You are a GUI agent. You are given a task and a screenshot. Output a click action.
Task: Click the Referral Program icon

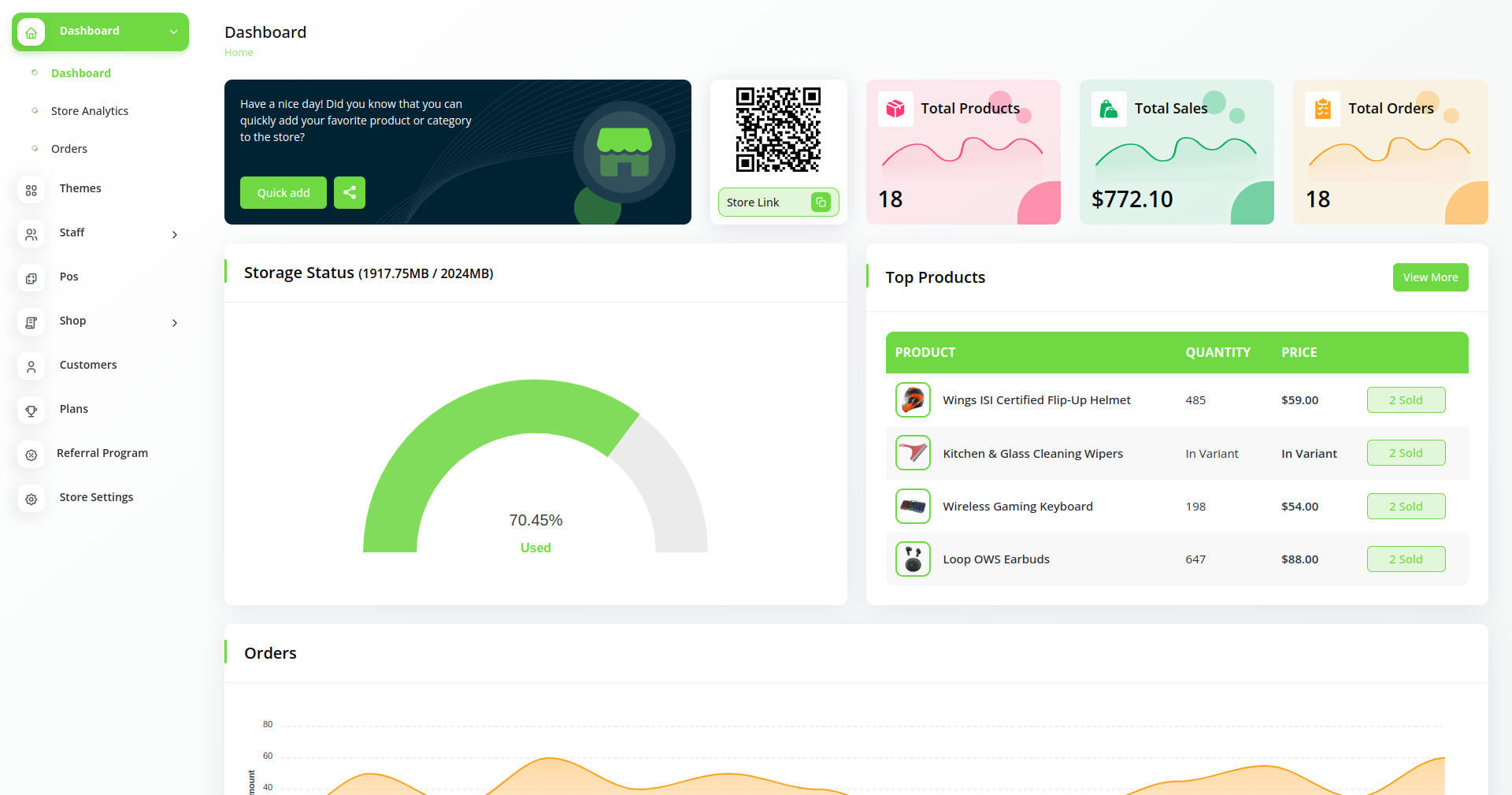[31, 455]
